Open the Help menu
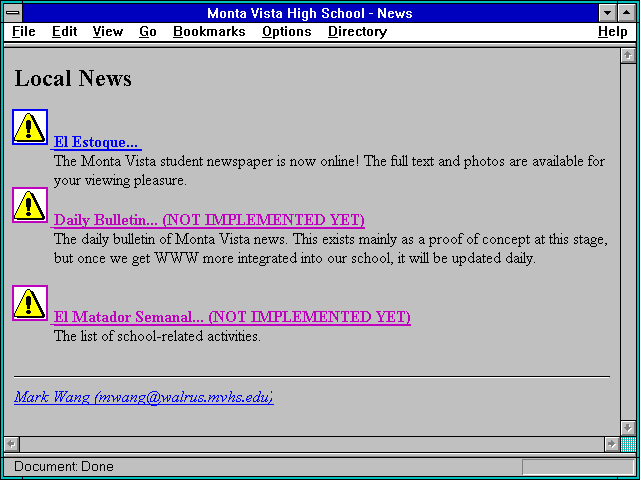 tap(613, 32)
